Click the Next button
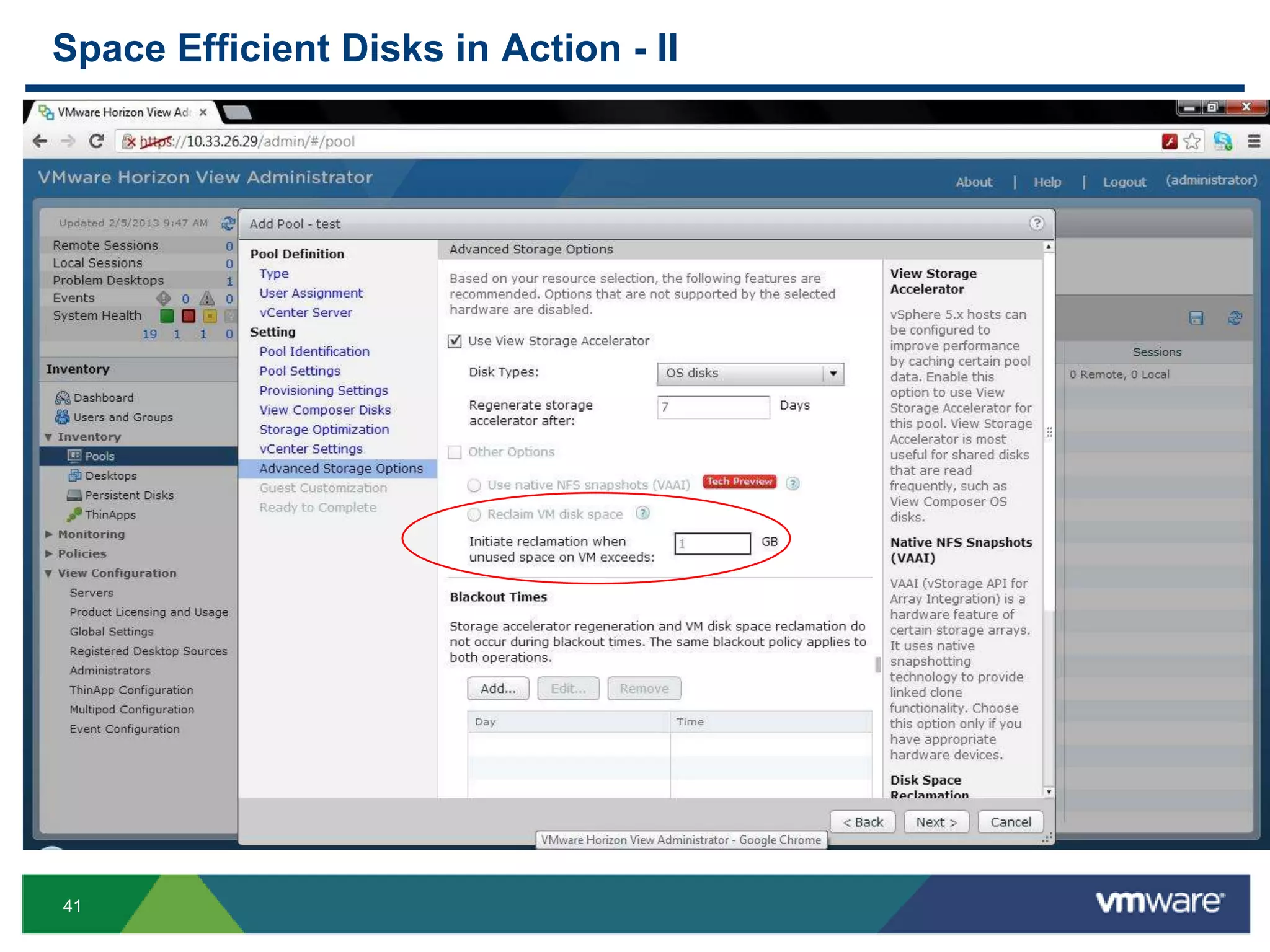The image size is (1270, 952). 936,822
